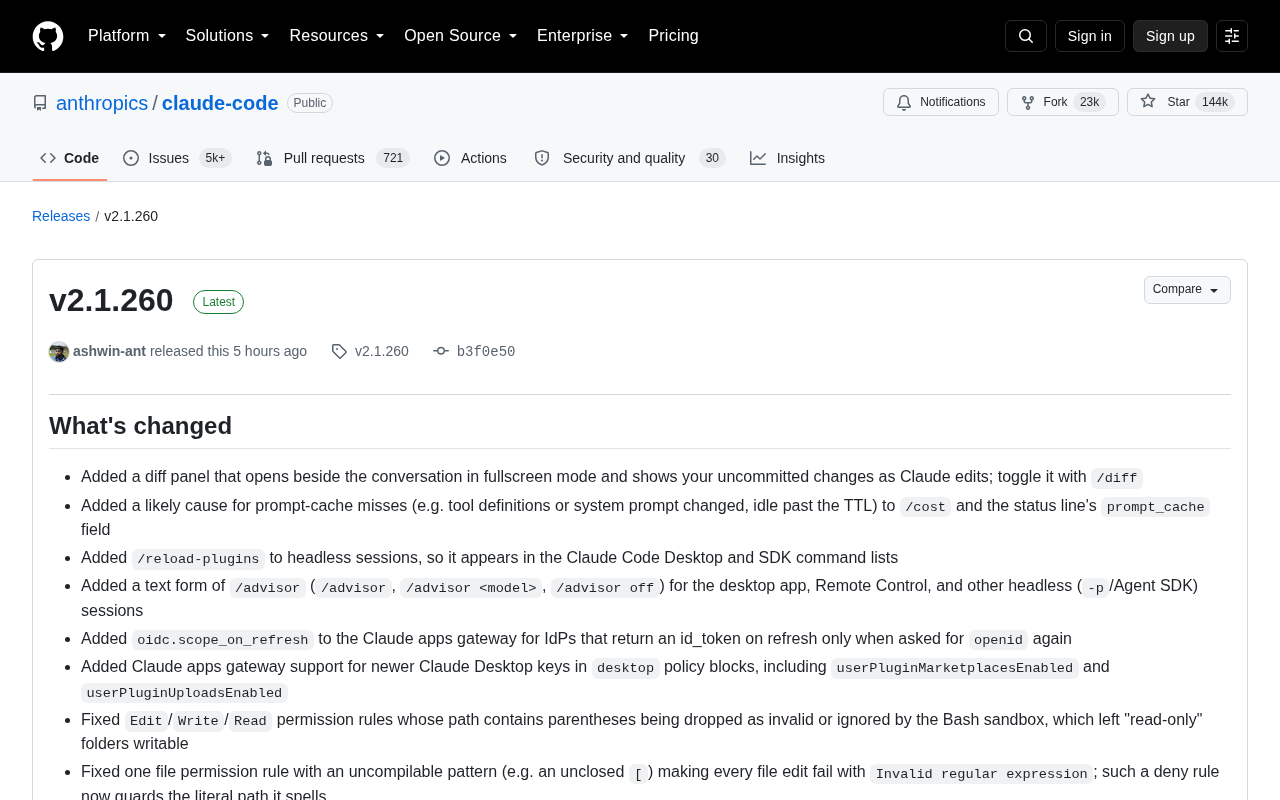
Task: Expand the Resources menu
Action: click(337, 36)
